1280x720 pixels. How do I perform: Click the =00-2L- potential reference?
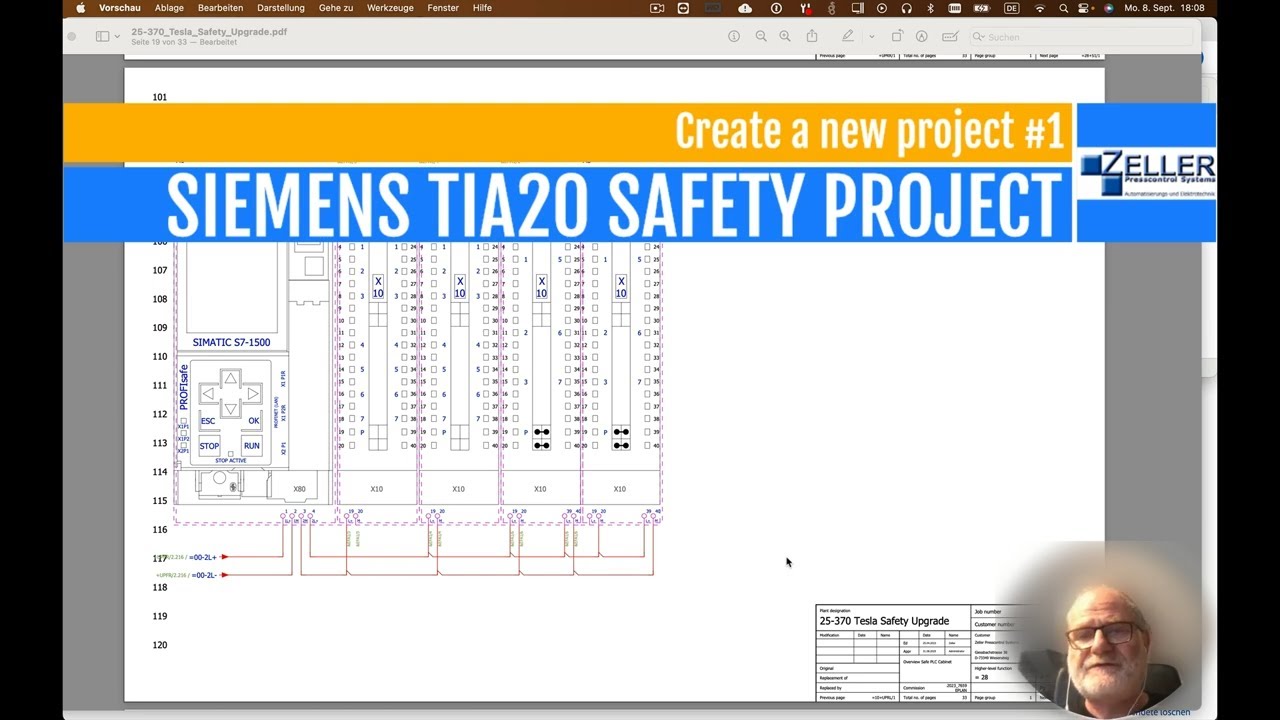tap(204, 575)
